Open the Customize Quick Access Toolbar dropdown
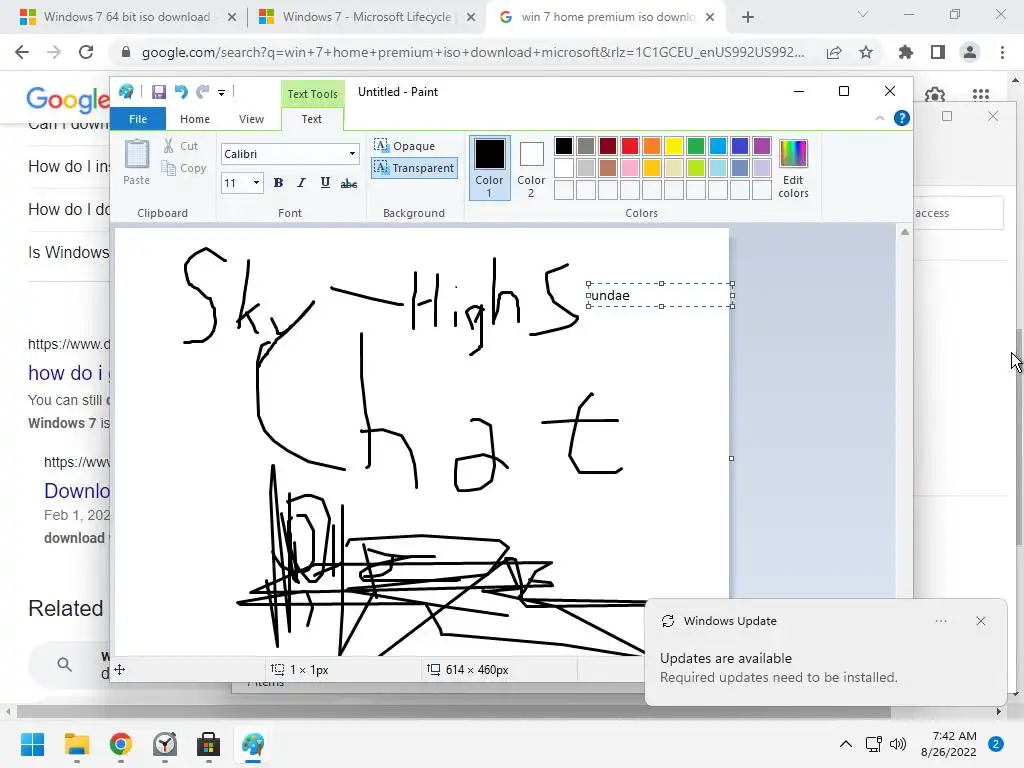 point(221,93)
